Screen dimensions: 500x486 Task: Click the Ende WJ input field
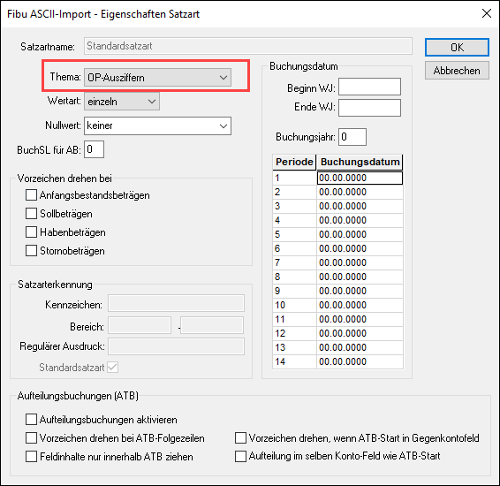(x=369, y=108)
